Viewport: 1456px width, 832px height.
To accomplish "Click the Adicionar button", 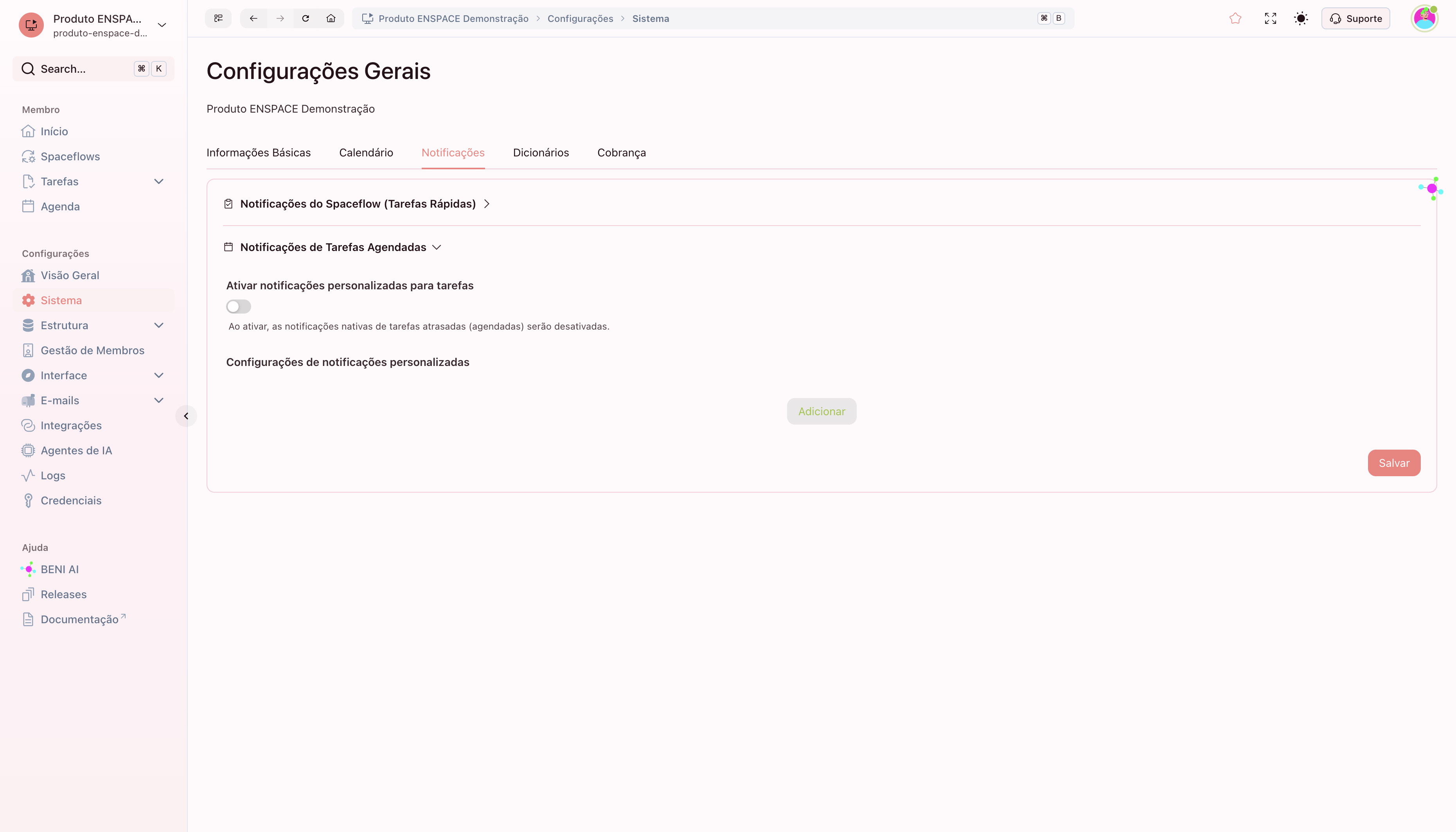I will tap(821, 411).
